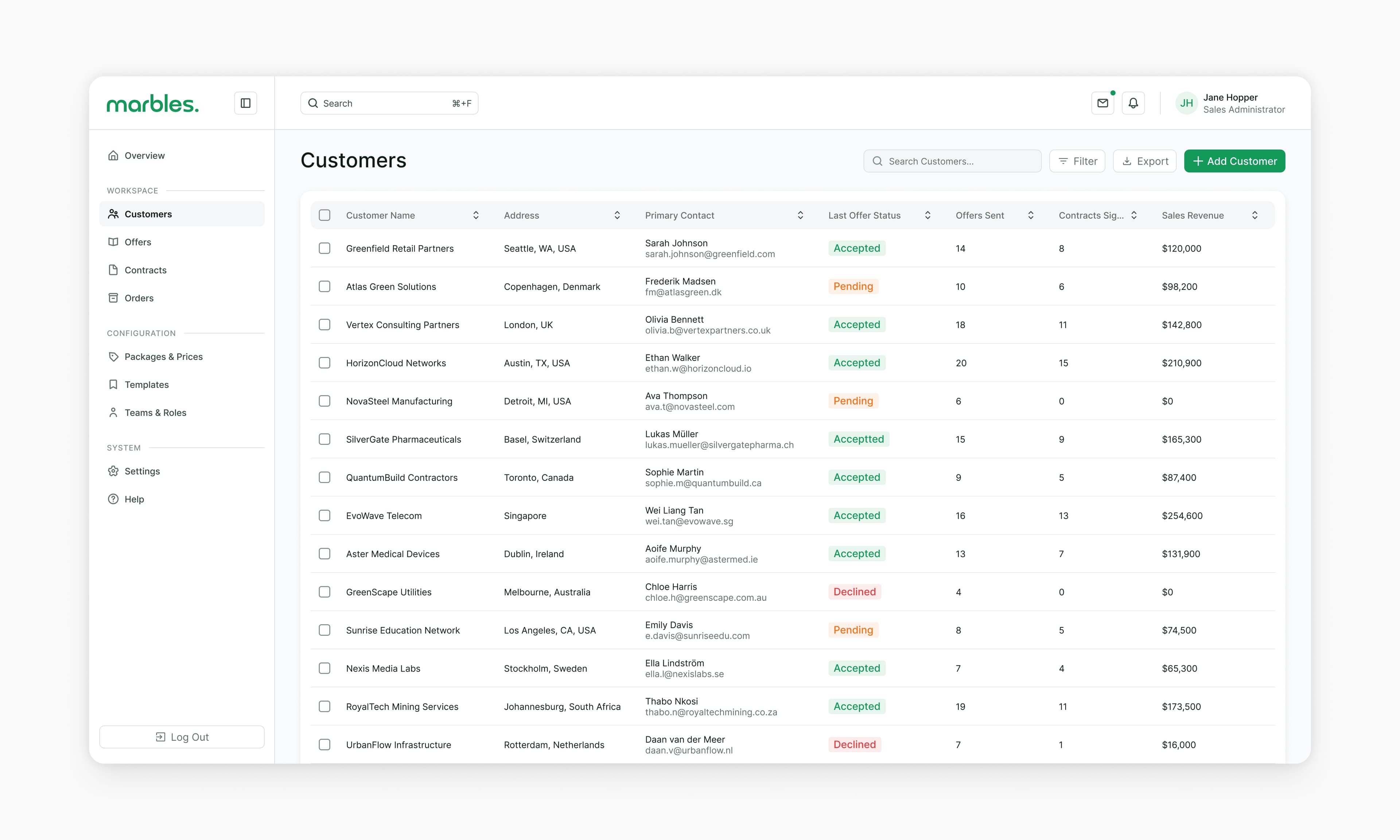Open Orders in the sidebar
This screenshot has height=840, width=1400.
coord(182,298)
